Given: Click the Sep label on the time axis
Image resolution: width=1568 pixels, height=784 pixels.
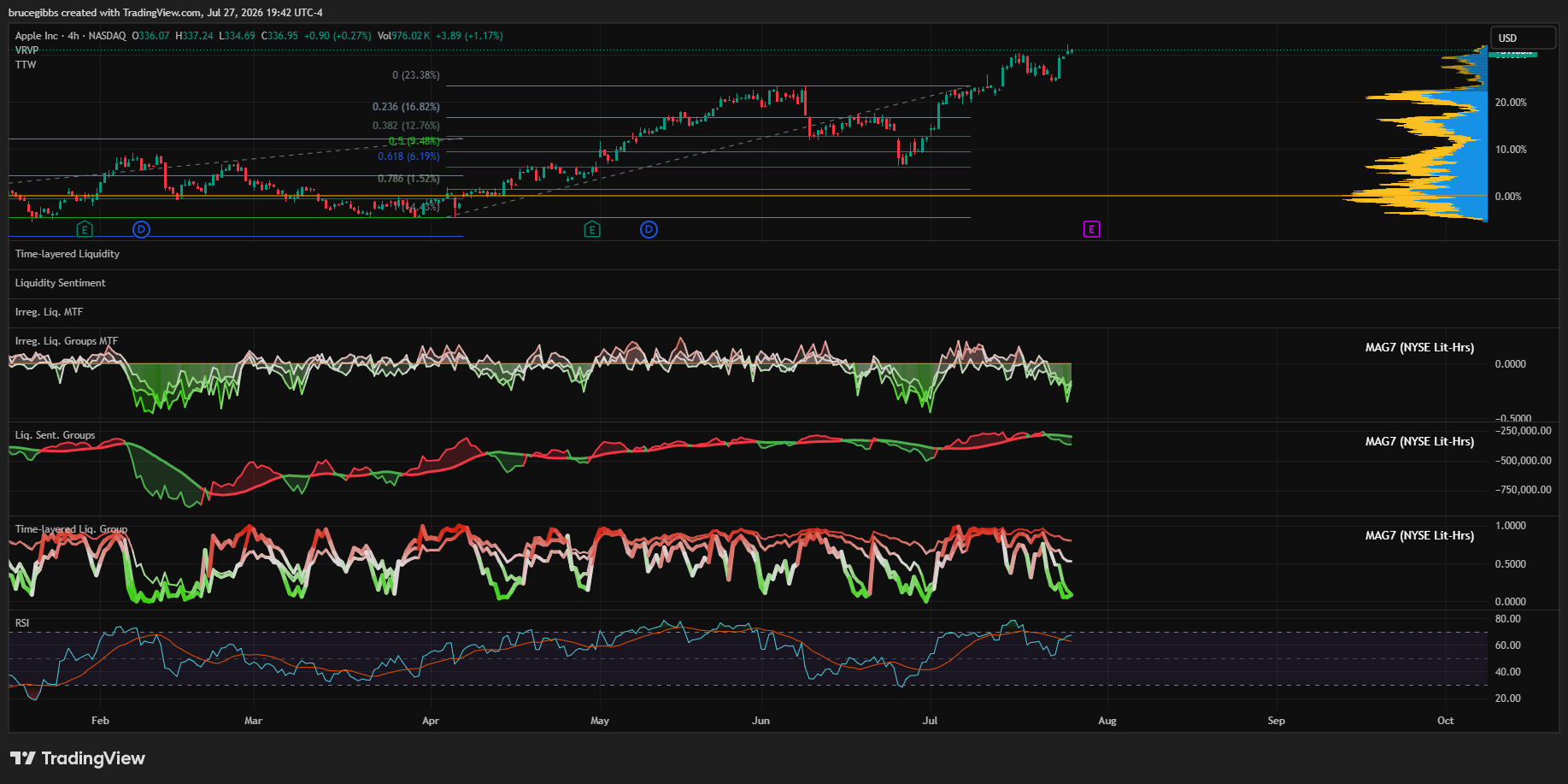Looking at the screenshot, I should 1276,721.
